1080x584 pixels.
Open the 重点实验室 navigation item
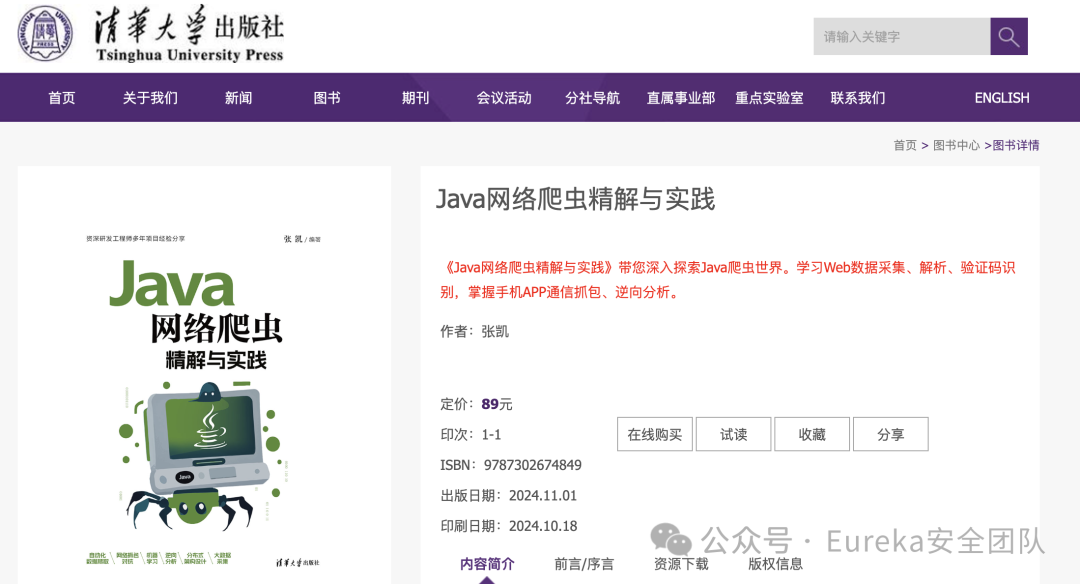(769, 98)
